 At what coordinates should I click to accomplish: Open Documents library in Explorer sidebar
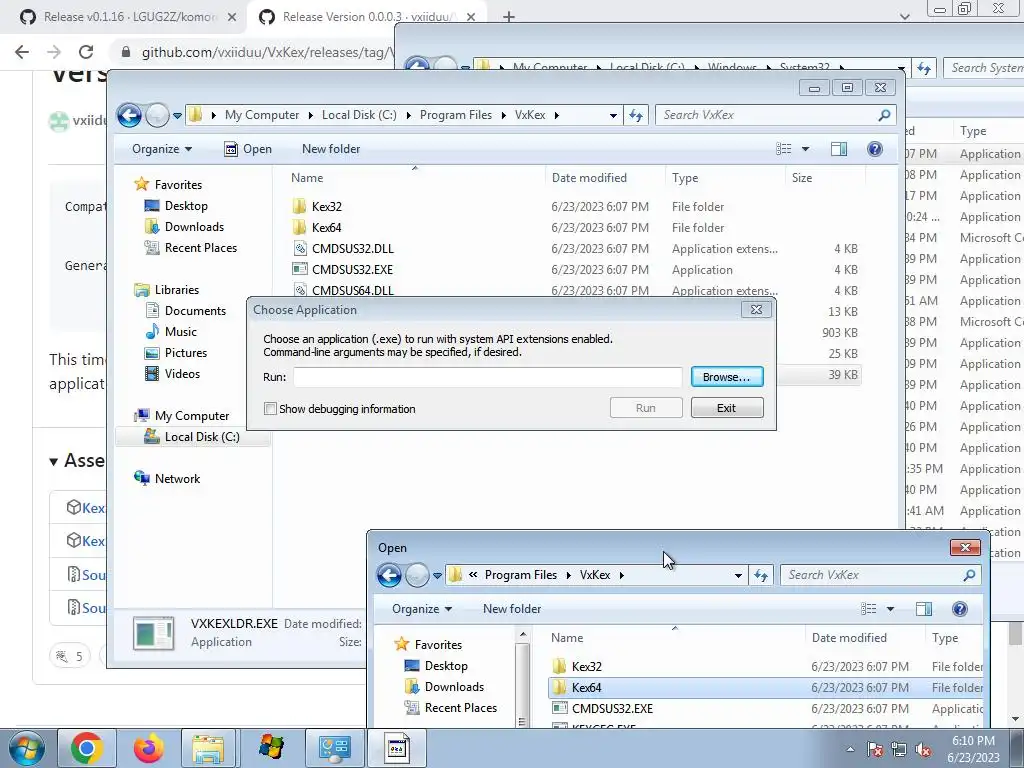coord(195,311)
